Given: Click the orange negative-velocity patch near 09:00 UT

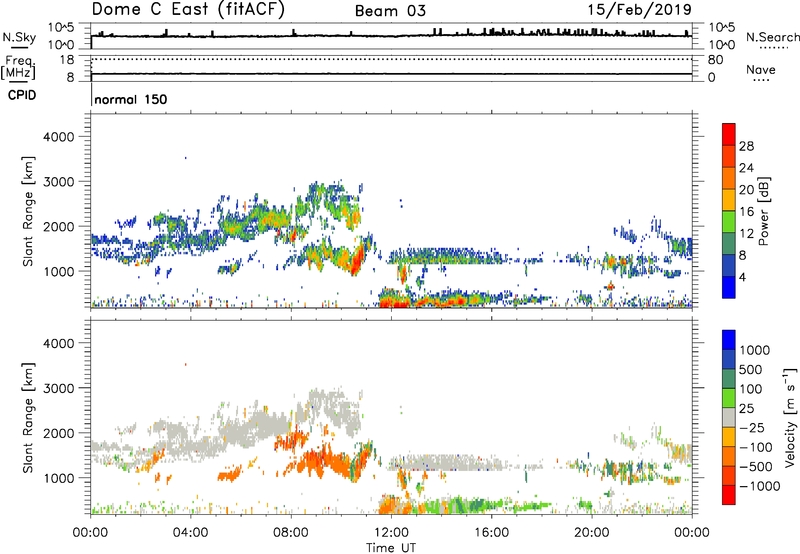Looking at the screenshot, I should 321,461.
